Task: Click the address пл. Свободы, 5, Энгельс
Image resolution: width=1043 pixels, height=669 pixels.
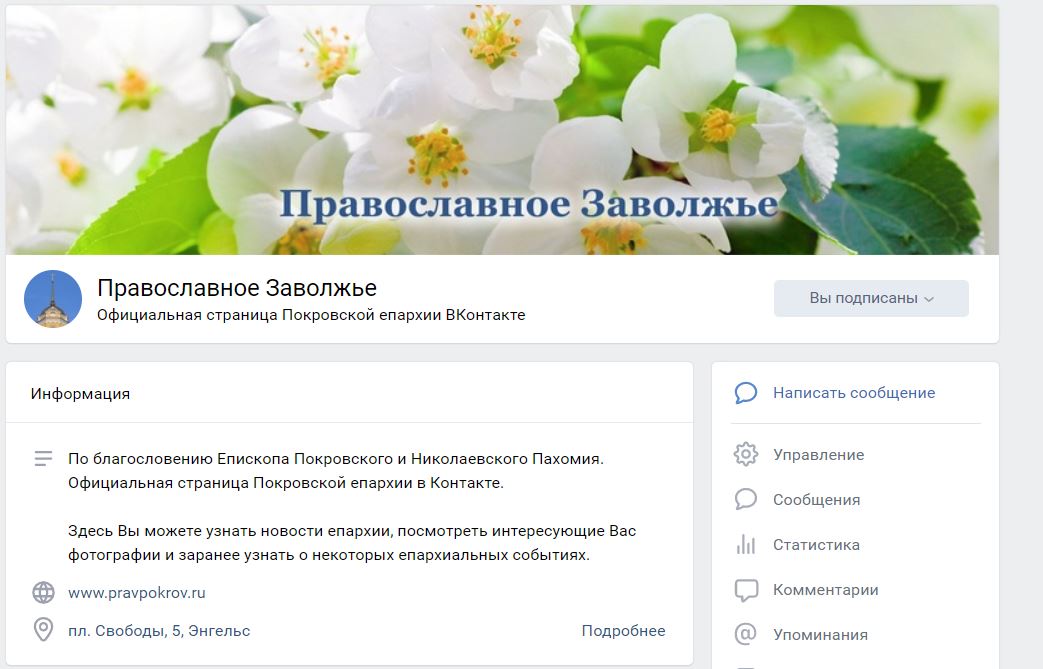Action: (159, 630)
